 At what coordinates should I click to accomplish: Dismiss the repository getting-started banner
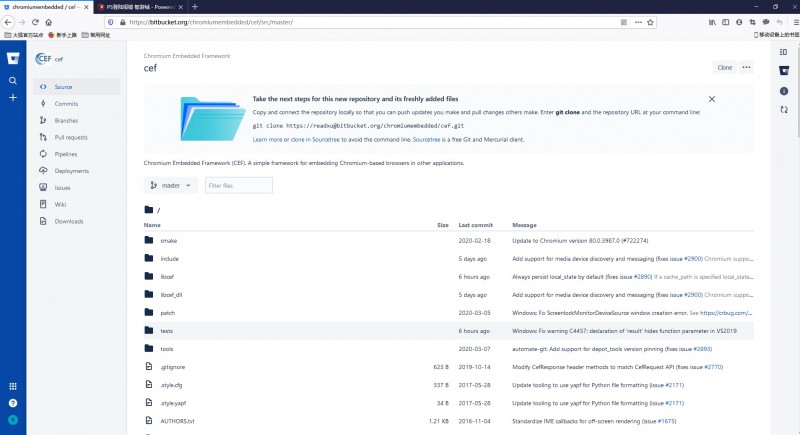(711, 99)
